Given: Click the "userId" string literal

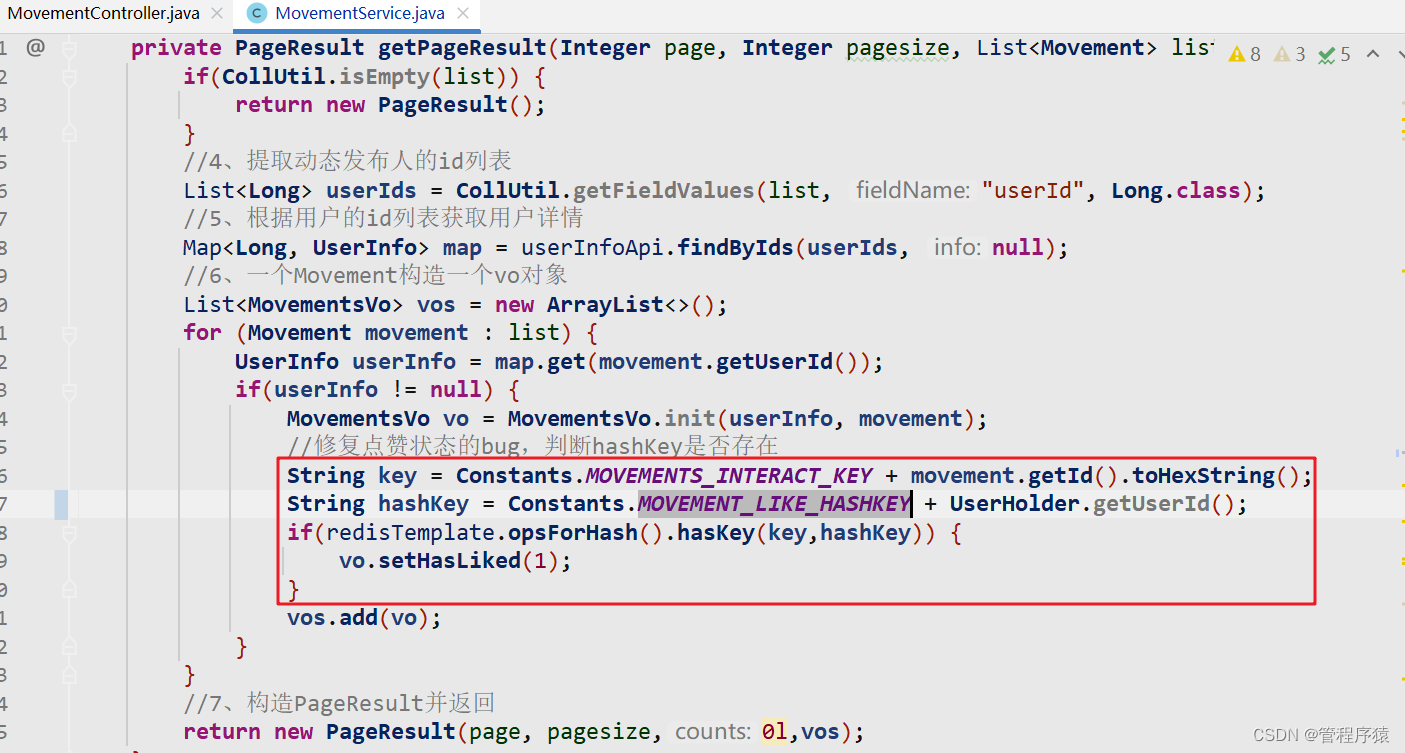Looking at the screenshot, I should click(1033, 190).
